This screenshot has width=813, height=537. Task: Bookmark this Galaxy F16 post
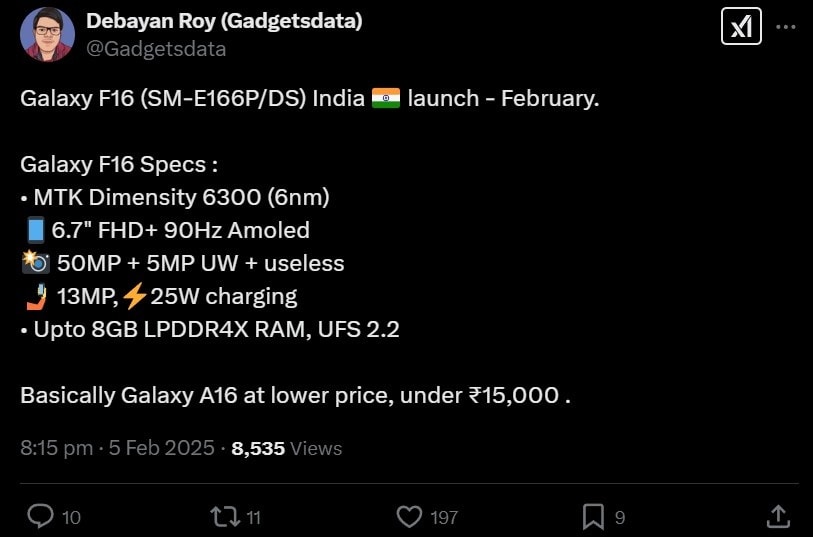click(593, 516)
